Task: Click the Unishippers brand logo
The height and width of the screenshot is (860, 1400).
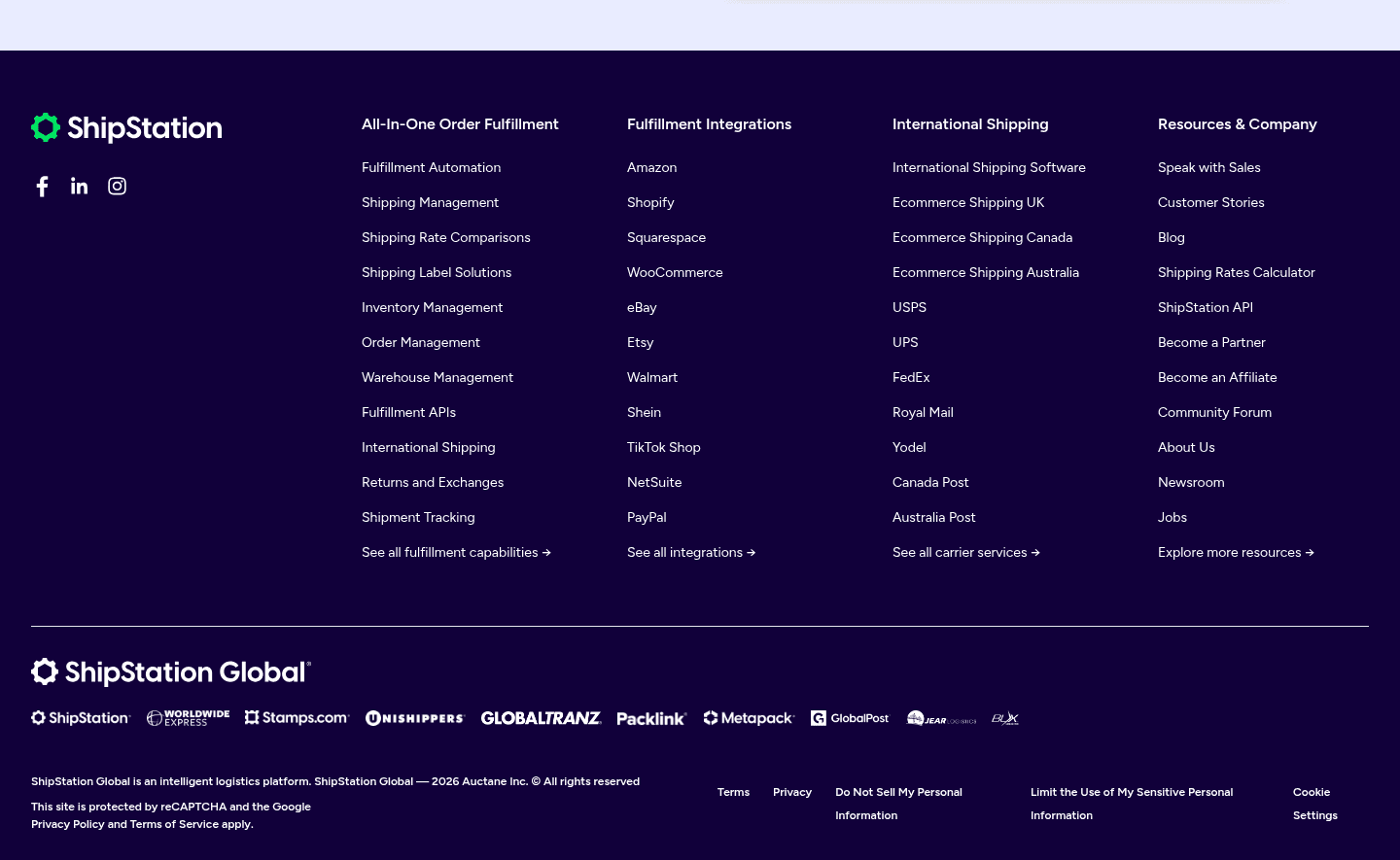Action: 415,718
